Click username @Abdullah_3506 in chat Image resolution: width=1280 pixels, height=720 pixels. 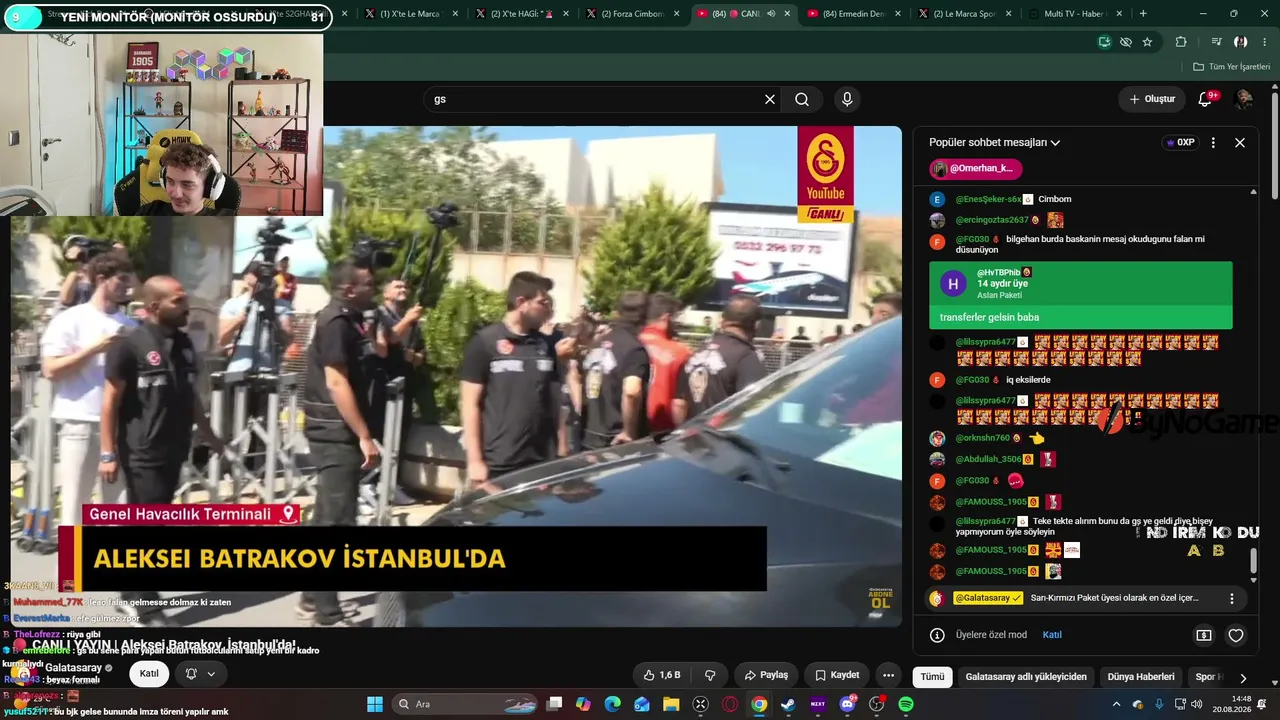pos(988,459)
